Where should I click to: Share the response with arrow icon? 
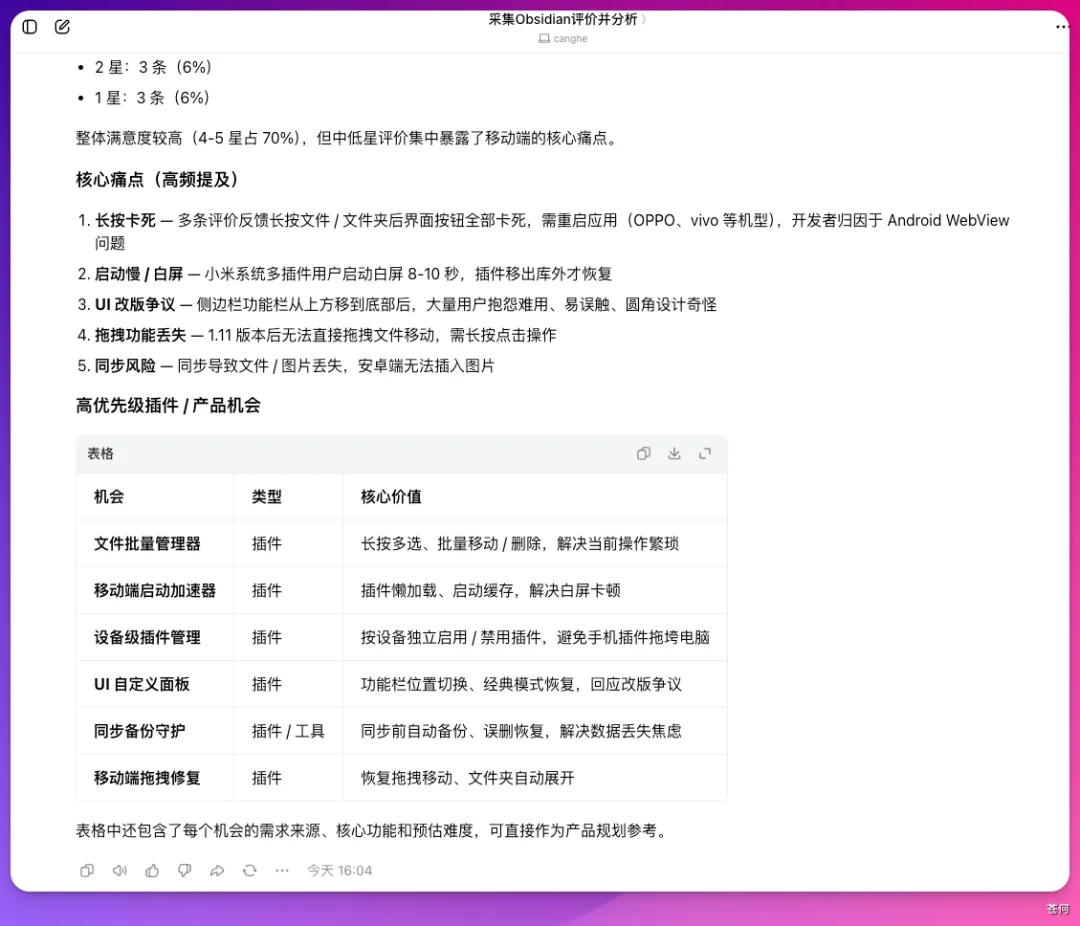(217, 870)
